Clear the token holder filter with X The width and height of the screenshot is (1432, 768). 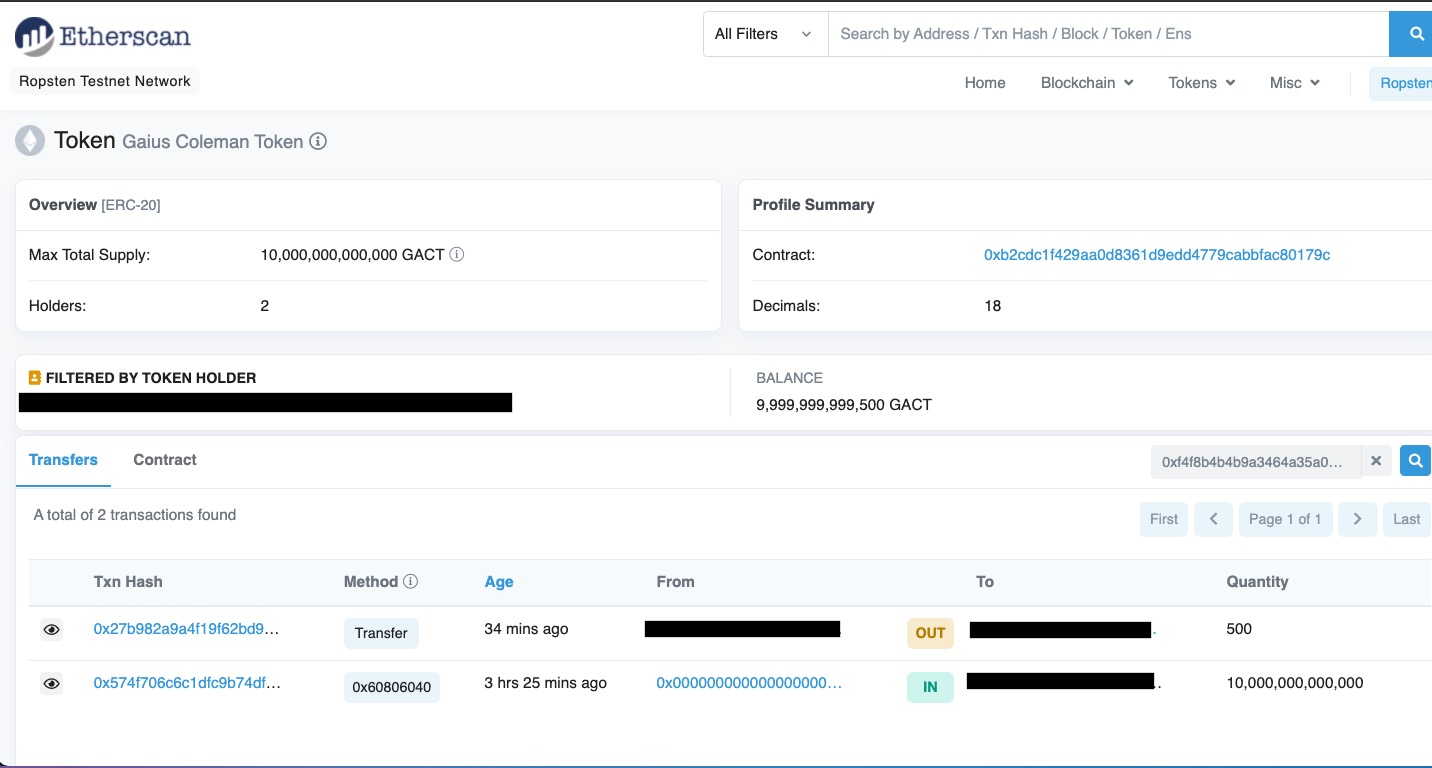click(x=1376, y=461)
